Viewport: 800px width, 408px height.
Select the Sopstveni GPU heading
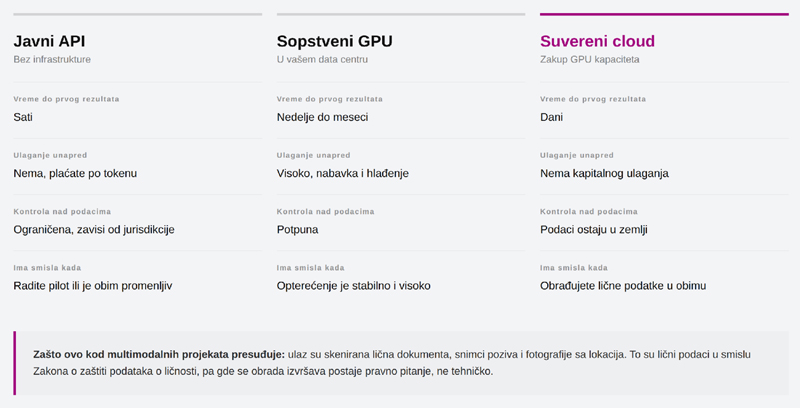click(x=335, y=41)
